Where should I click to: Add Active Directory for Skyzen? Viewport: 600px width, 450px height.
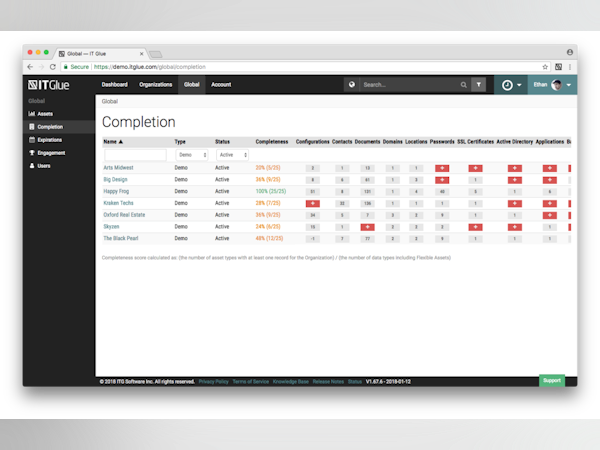[x=515, y=227]
